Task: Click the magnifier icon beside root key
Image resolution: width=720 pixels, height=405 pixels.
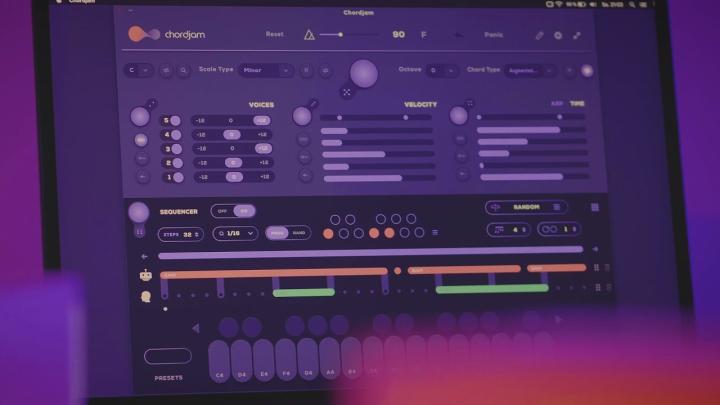Action: pyautogui.click(x=183, y=71)
